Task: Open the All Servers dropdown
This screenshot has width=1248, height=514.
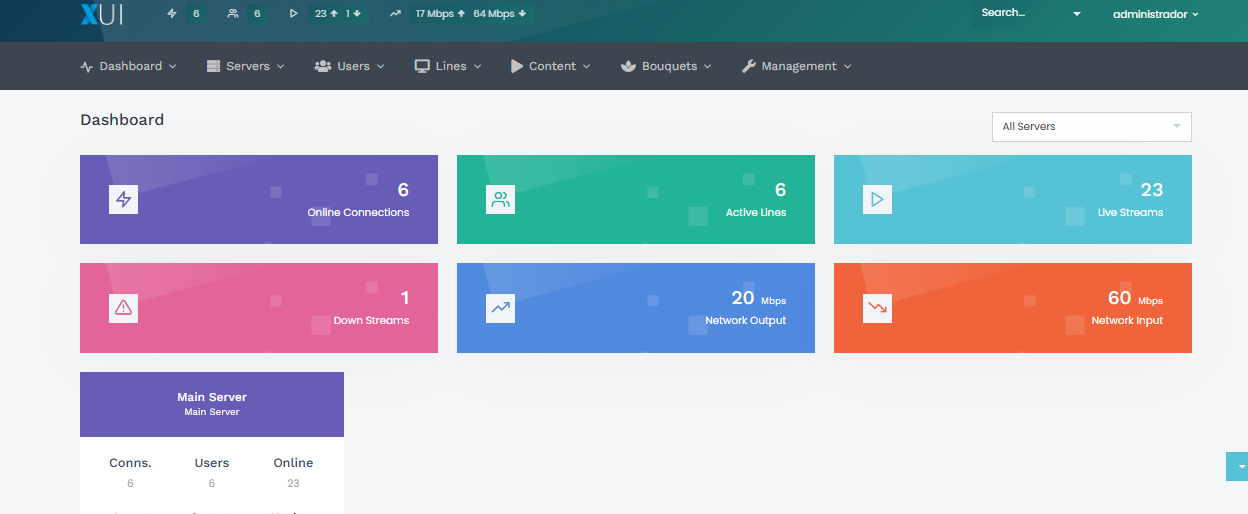Action: 1091,127
